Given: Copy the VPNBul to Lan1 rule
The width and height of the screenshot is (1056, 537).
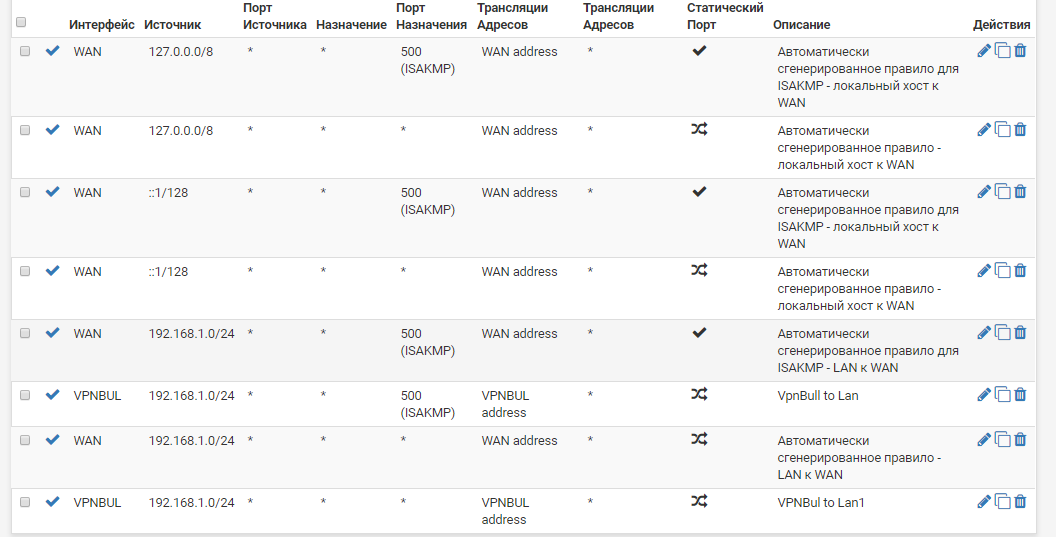Looking at the screenshot, I should point(1003,501).
